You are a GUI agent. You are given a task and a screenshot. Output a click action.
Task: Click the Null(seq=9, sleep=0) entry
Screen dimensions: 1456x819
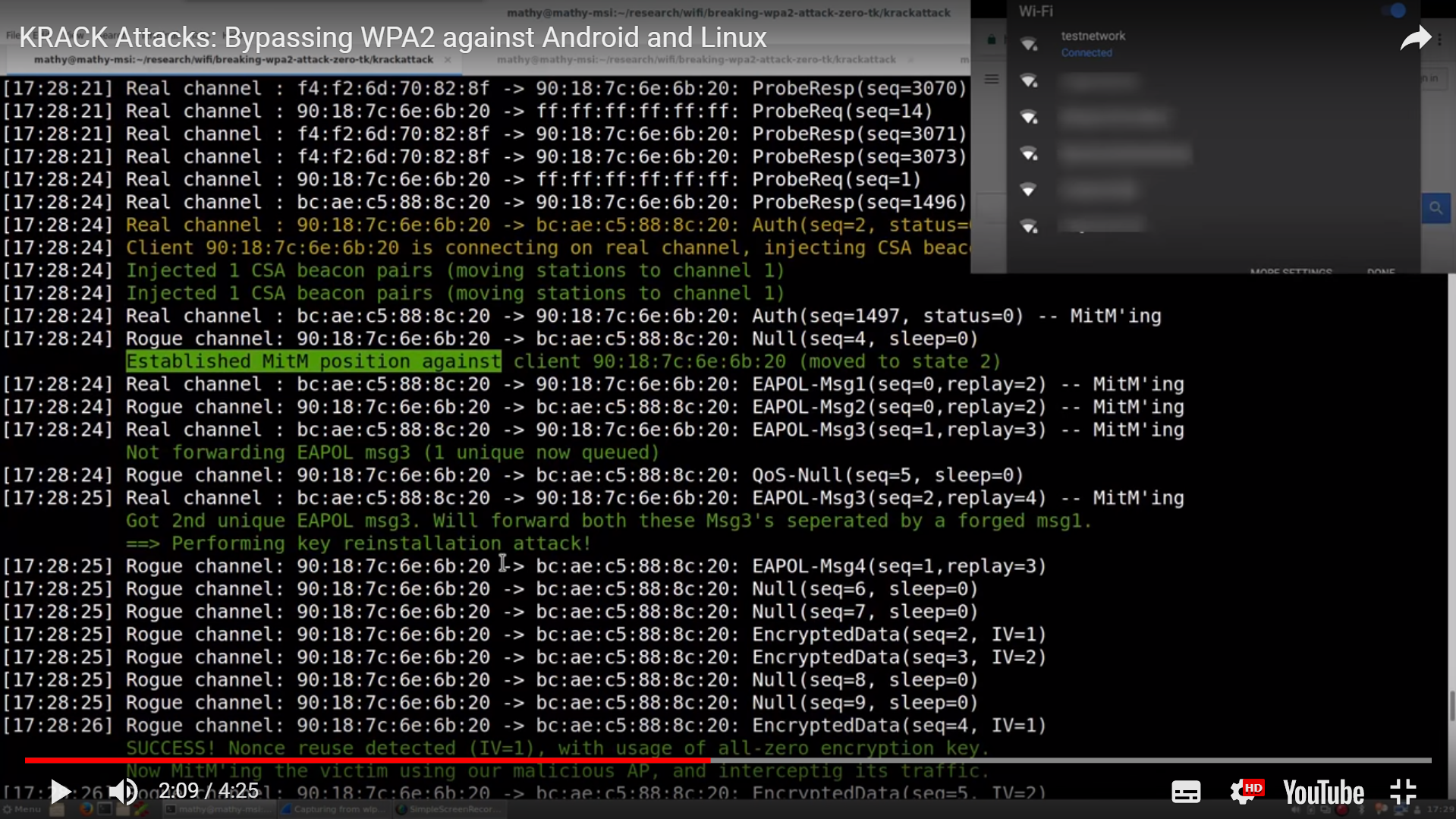[865, 703]
